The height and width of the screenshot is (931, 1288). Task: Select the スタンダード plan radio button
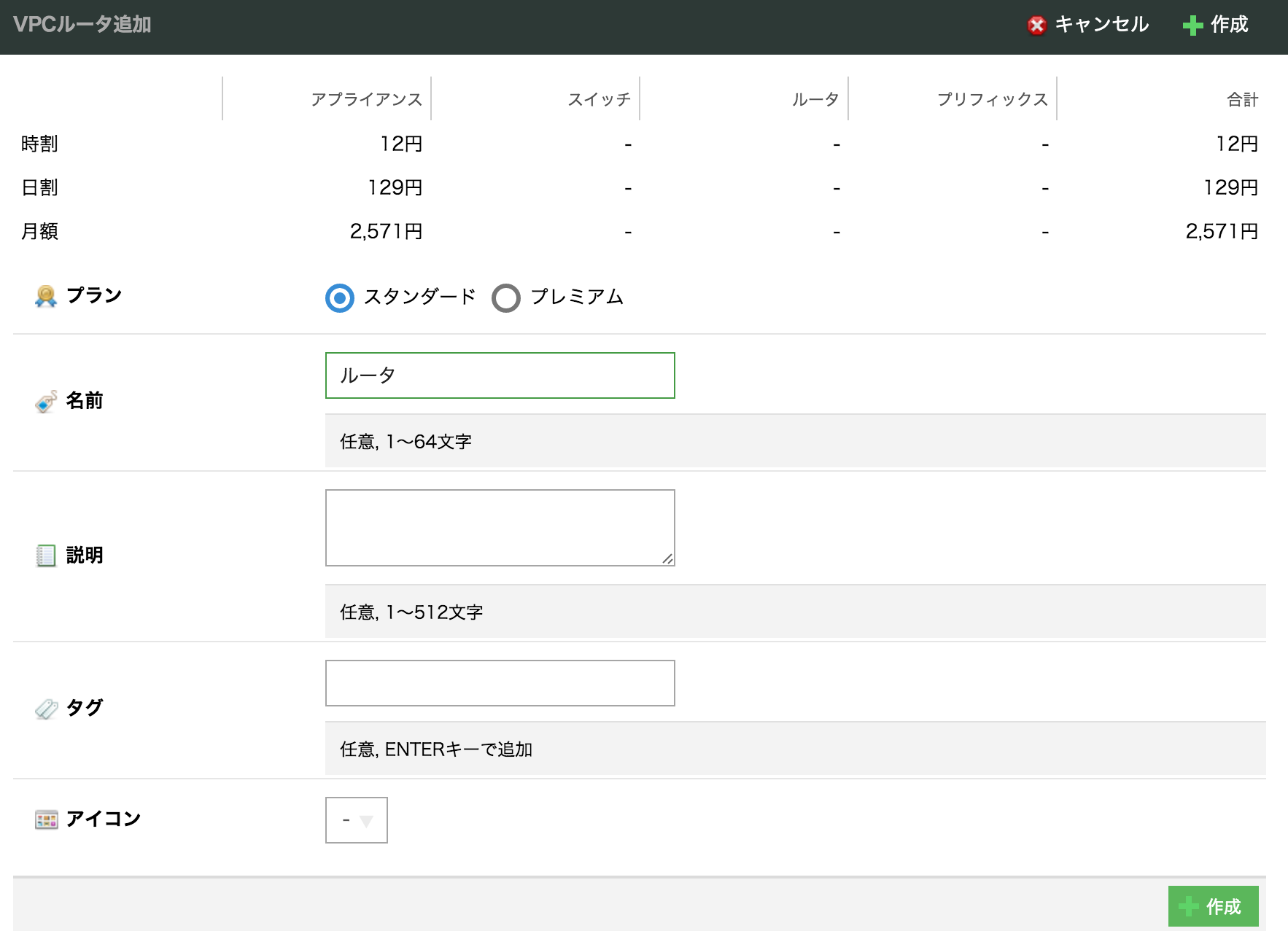coord(340,298)
